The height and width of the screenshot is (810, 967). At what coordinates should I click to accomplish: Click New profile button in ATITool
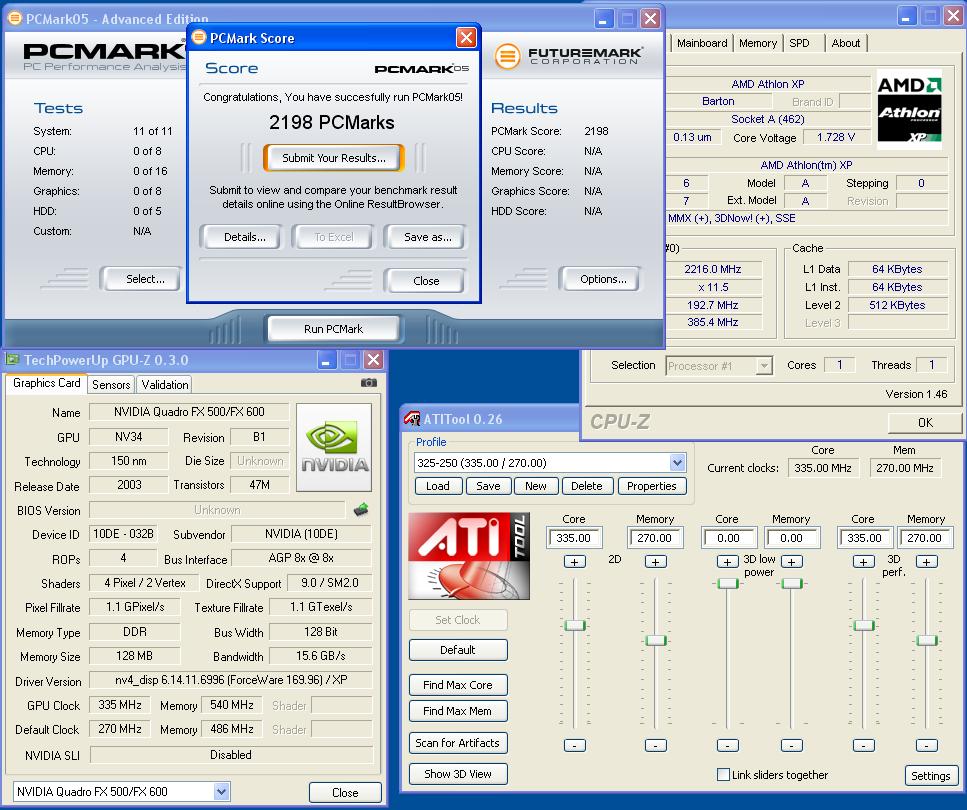[535, 486]
